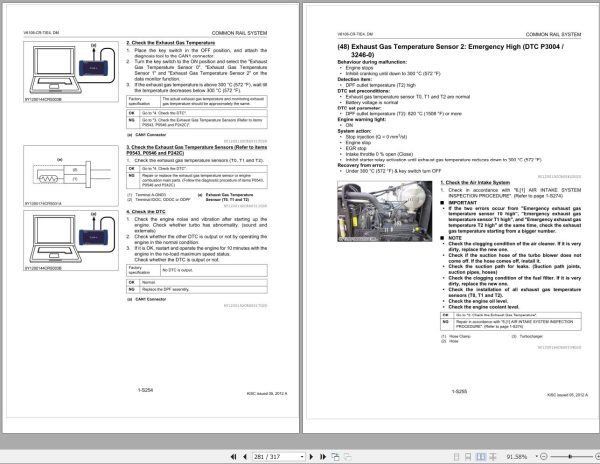Click page number 1-S255
Screen dimensions: 600x464
(x=459, y=392)
